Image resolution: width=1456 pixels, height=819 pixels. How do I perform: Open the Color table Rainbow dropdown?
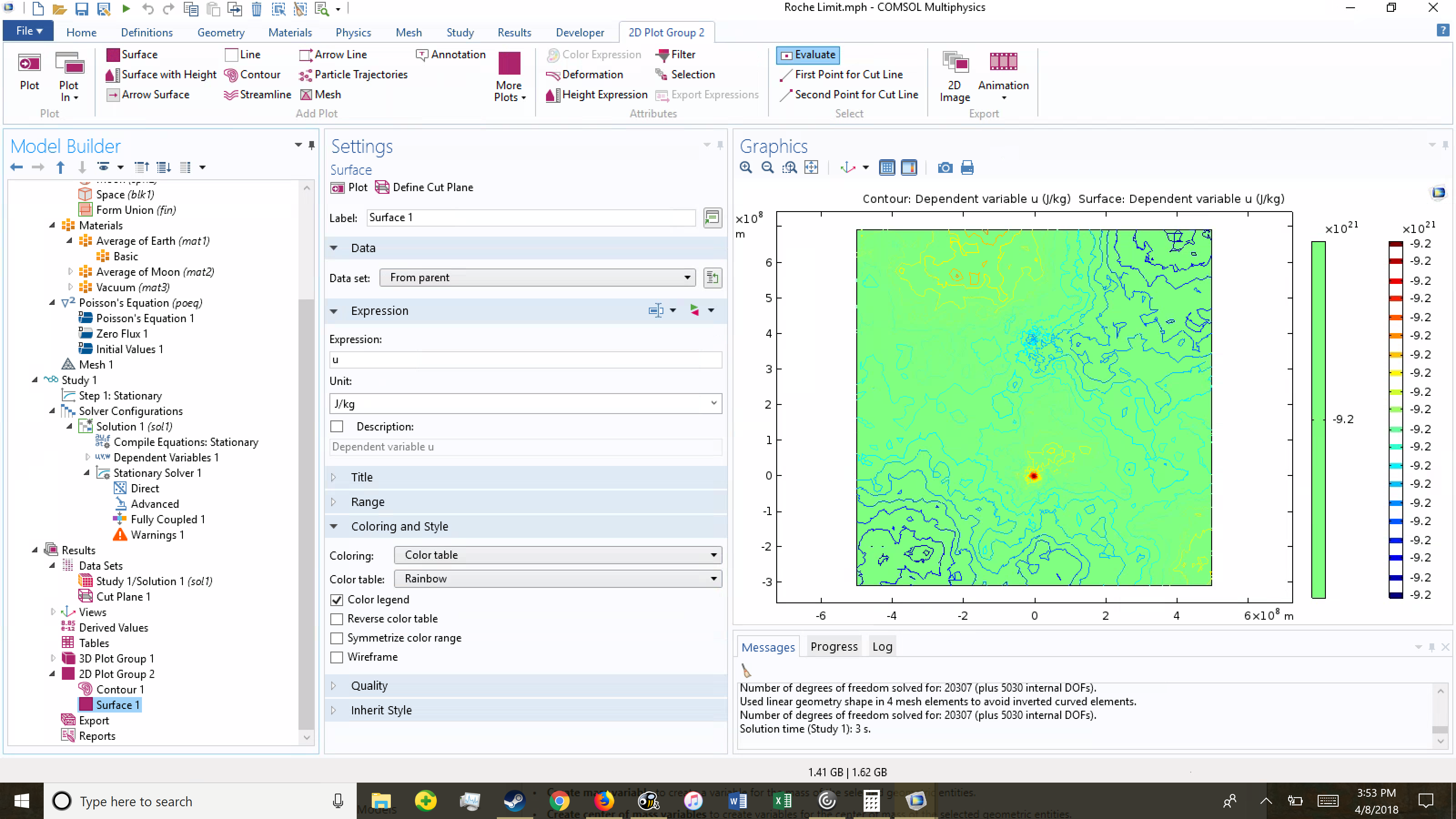[557, 579]
